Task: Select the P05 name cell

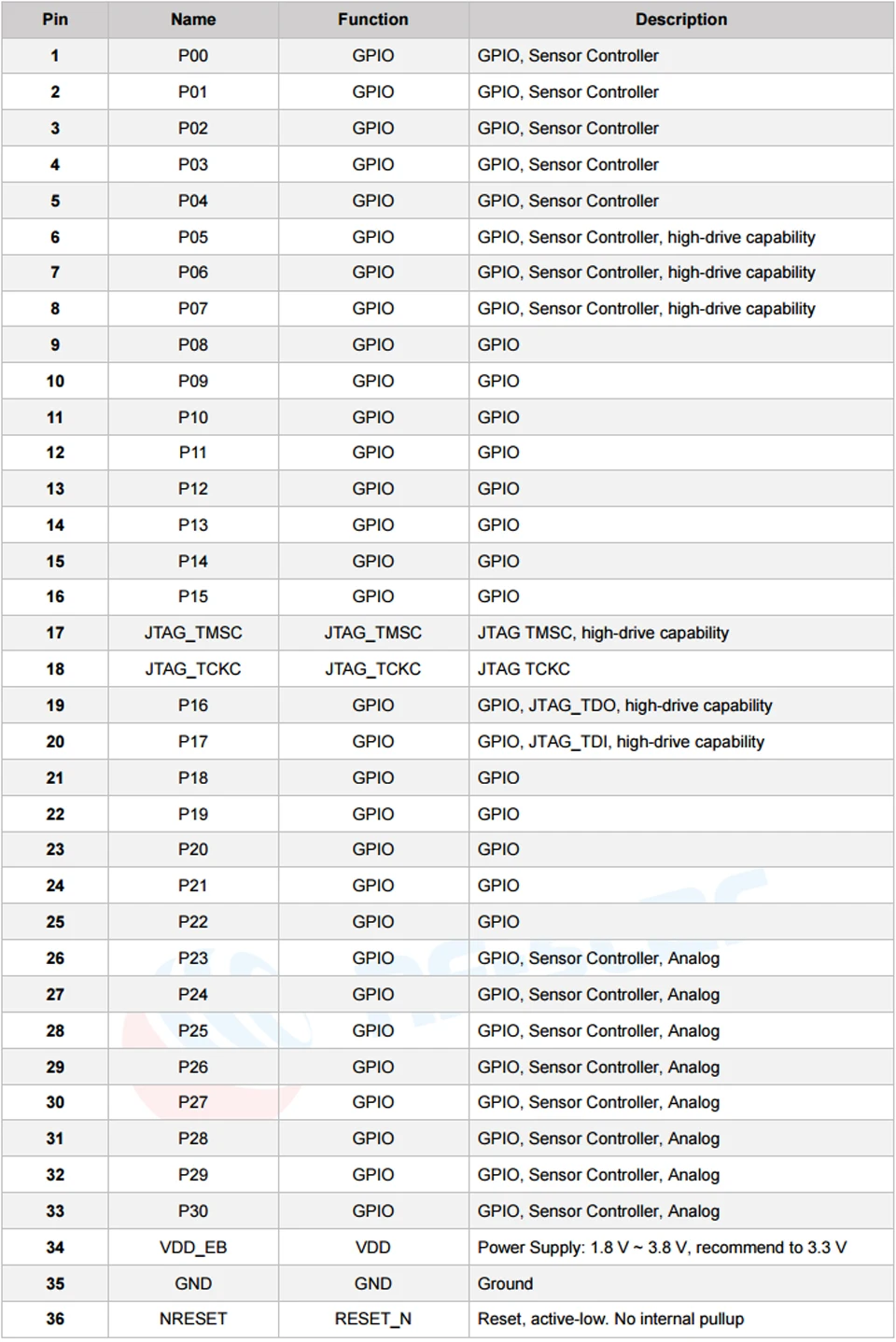Action: click(193, 237)
